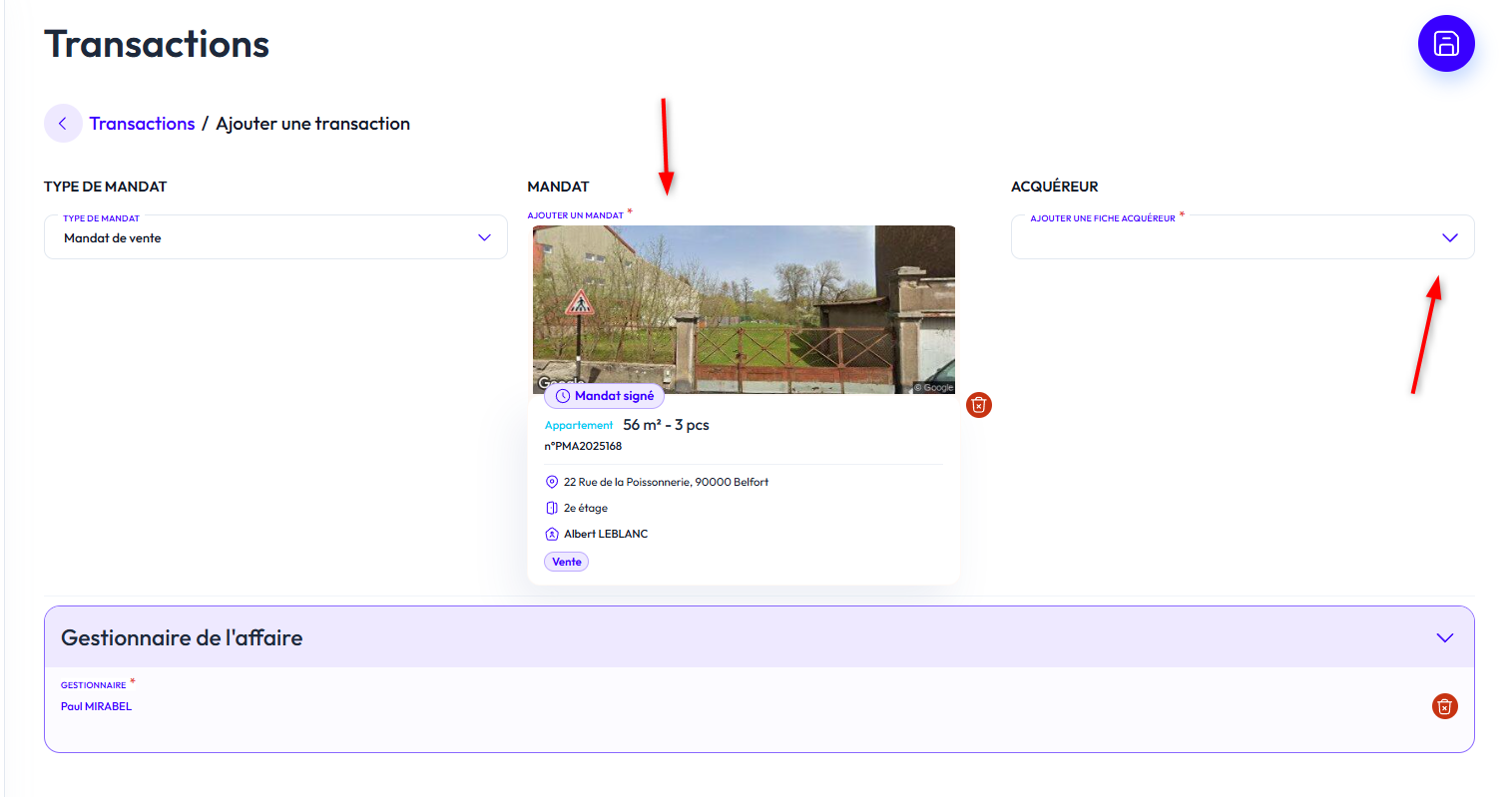The height and width of the screenshot is (797, 1512).
Task: Click the owner icon beside Albert LEBLANC
Action: coord(552,534)
